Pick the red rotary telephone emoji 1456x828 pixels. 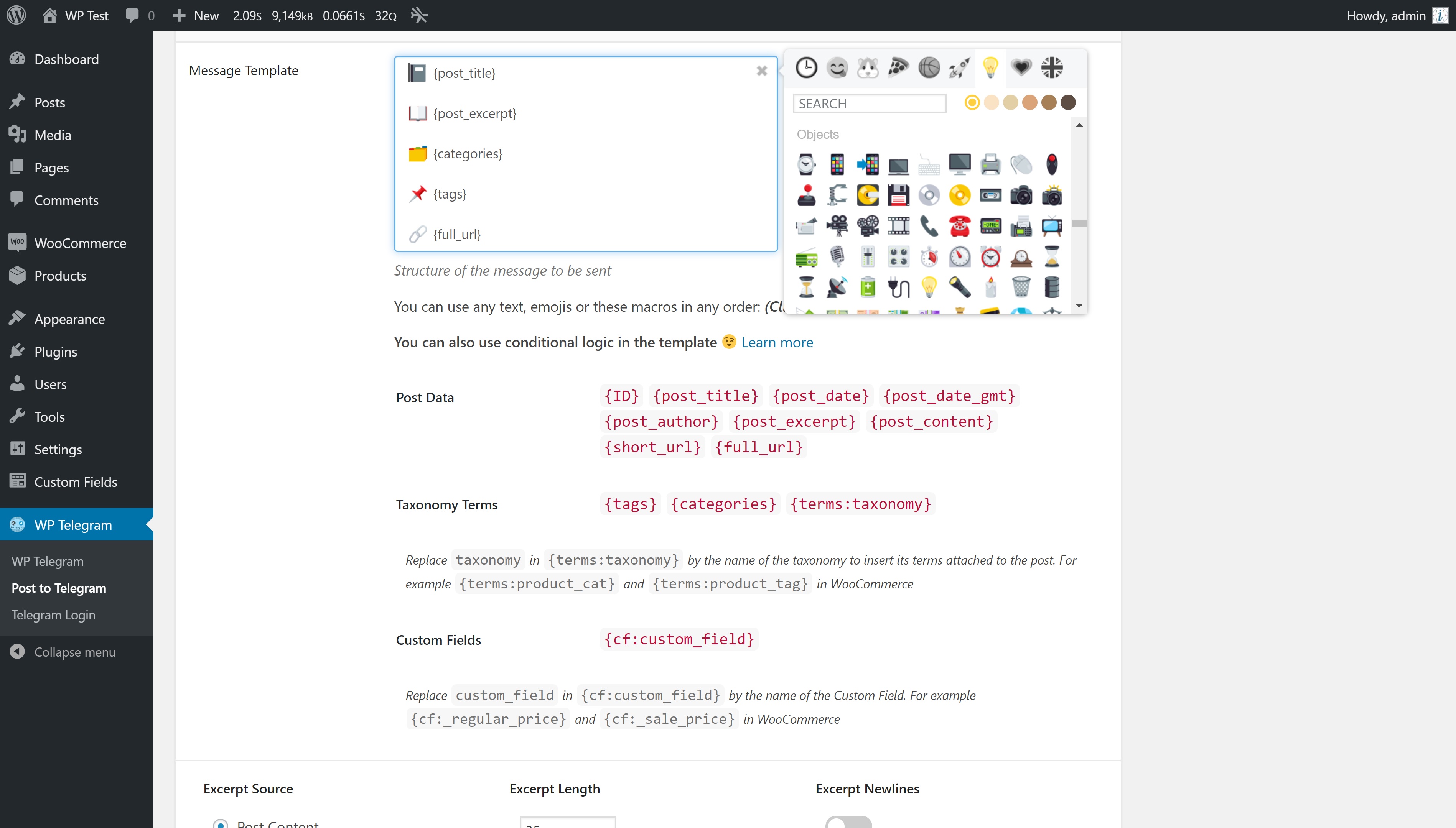pyautogui.click(x=959, y=226)
